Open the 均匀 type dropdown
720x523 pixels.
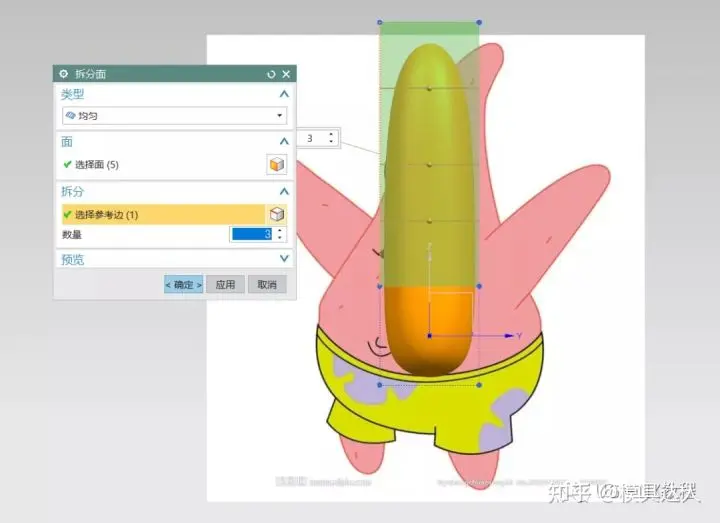pos(174,116)
